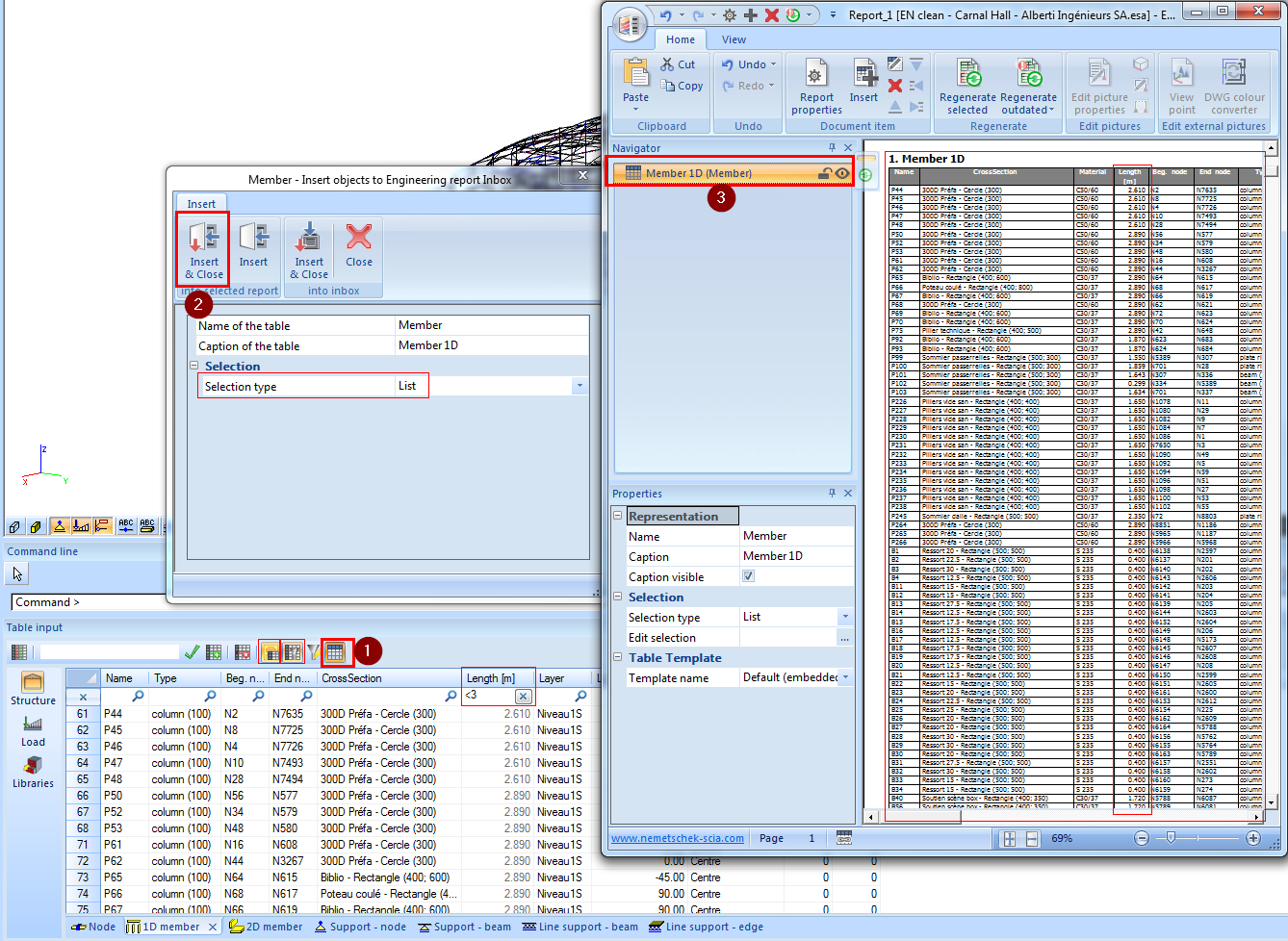Click Insert & Close into inbox
Viewport: 1288px width, 941px height.
tap(309, 249)
